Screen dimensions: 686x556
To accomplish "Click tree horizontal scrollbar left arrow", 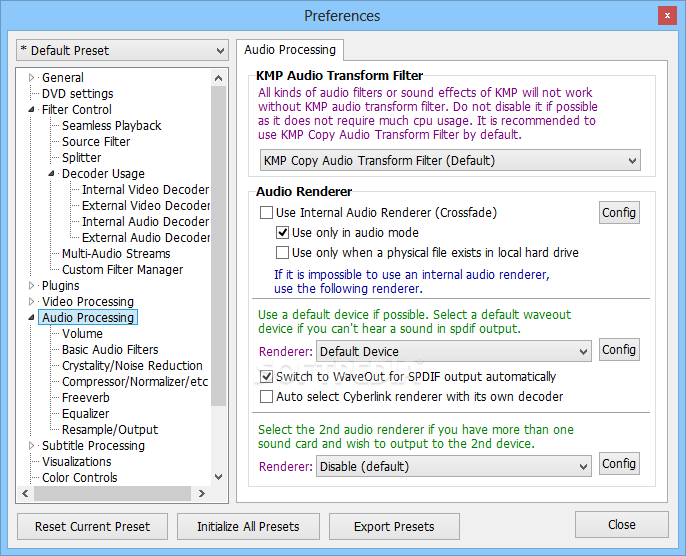I will point(25,494).
